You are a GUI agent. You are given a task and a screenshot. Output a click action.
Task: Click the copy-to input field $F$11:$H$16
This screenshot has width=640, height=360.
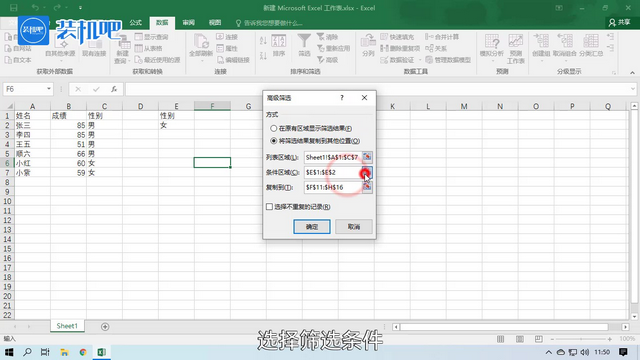[333, 187]
